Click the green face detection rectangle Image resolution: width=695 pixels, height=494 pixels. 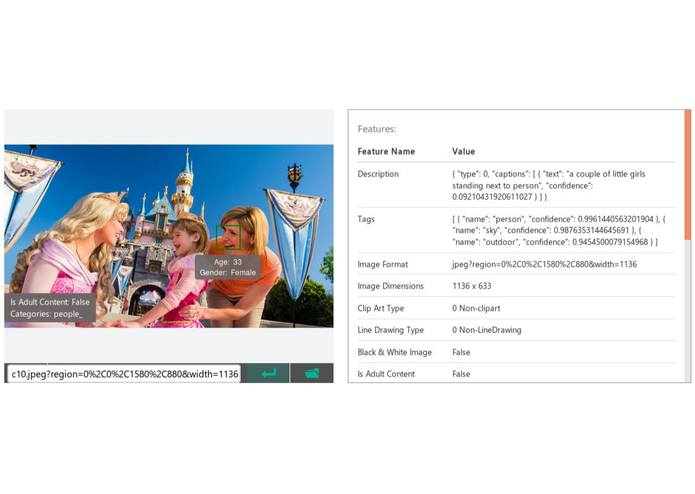[x=228, y=236]
